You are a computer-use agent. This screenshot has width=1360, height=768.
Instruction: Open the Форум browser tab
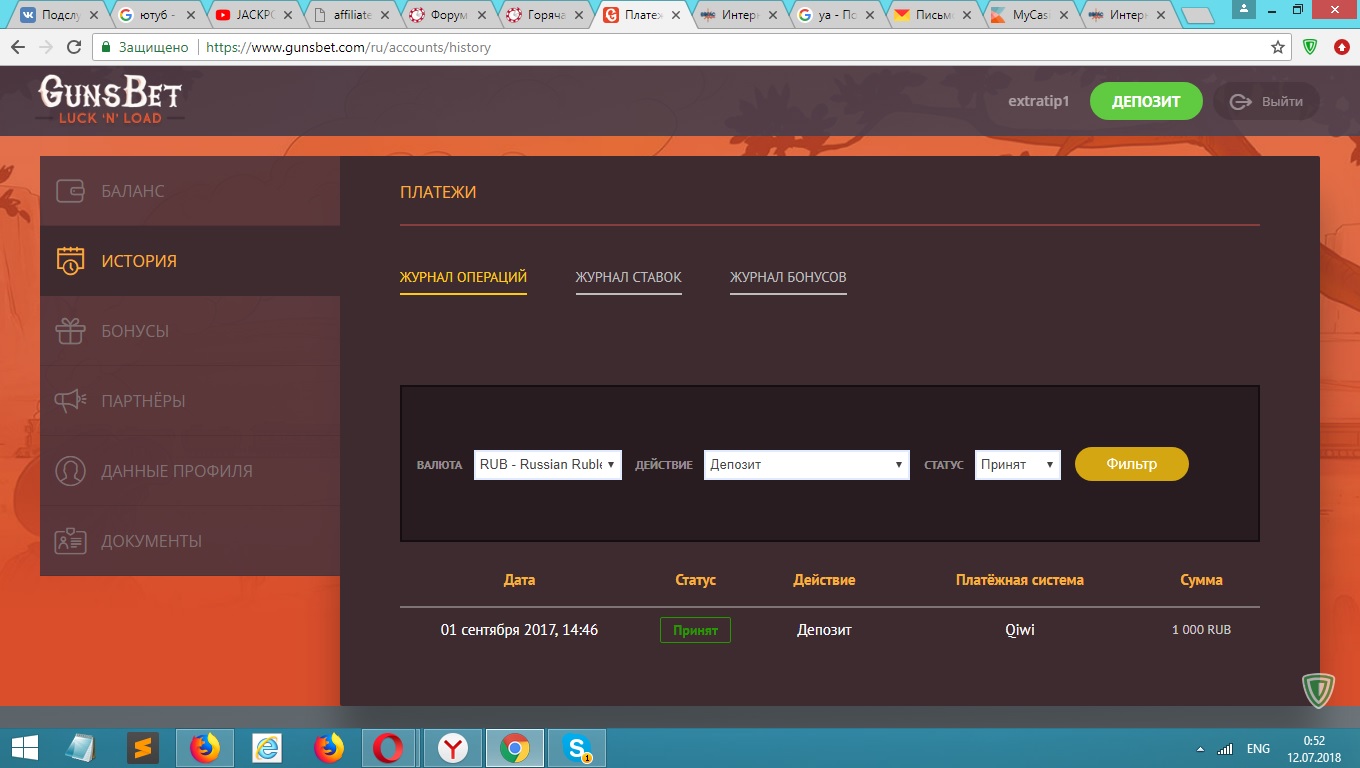[x=449, y=16]
